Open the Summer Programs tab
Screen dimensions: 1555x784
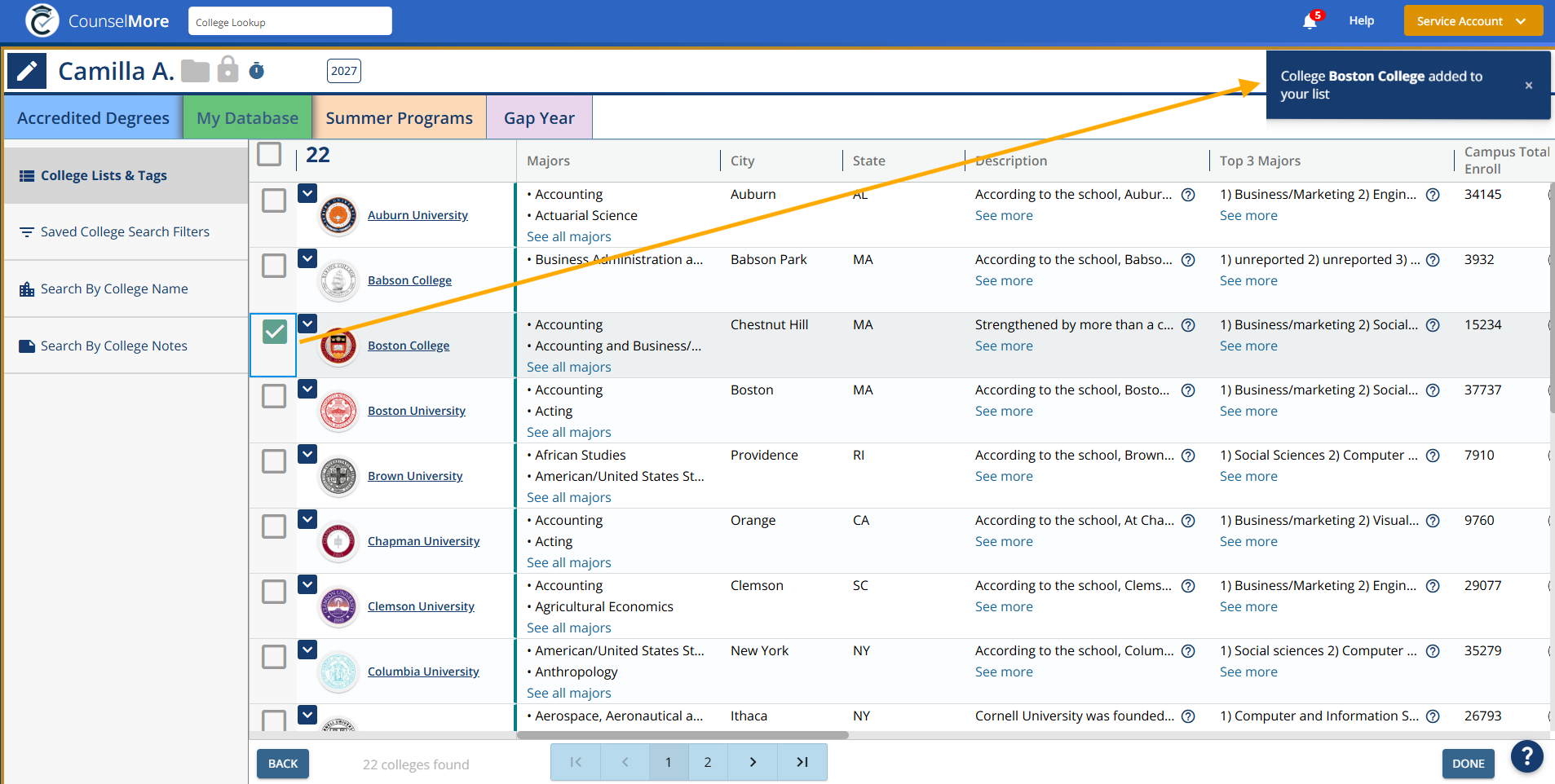click(x=400, y=118)
